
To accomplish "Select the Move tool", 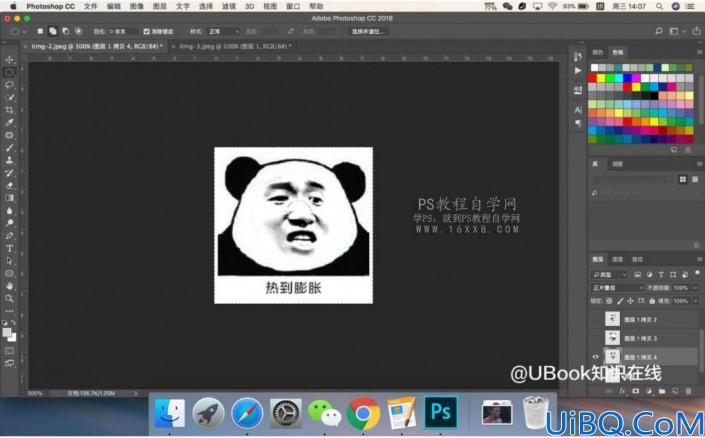I will click(9, 59).
